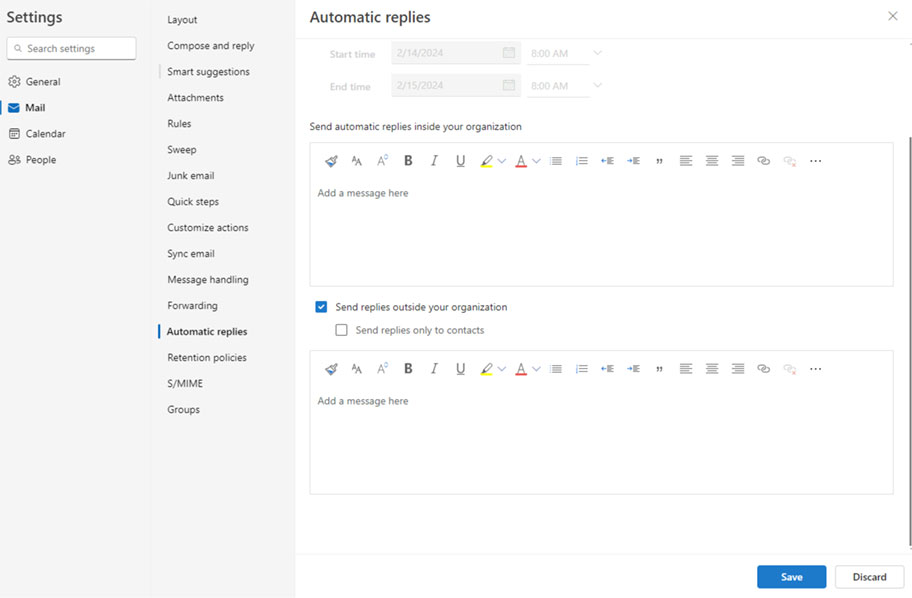Click the Underline icon in the upper editor
Screen dimensions: 912x598
(x=460, y=161)
